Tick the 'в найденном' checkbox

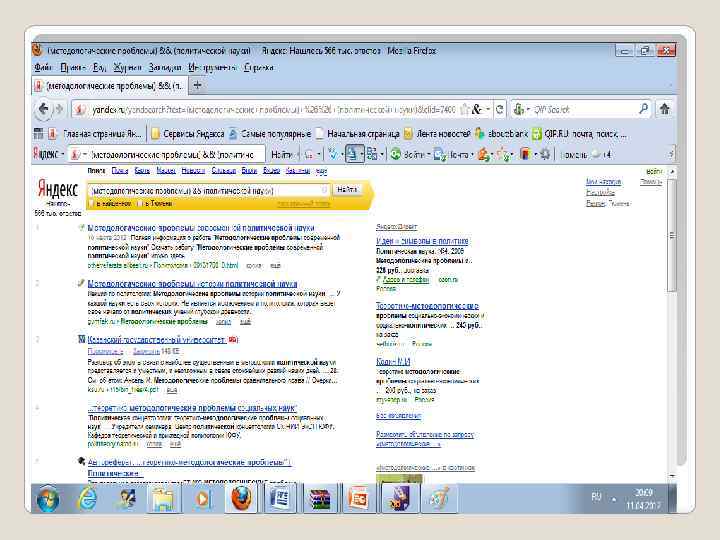(91, 203)
